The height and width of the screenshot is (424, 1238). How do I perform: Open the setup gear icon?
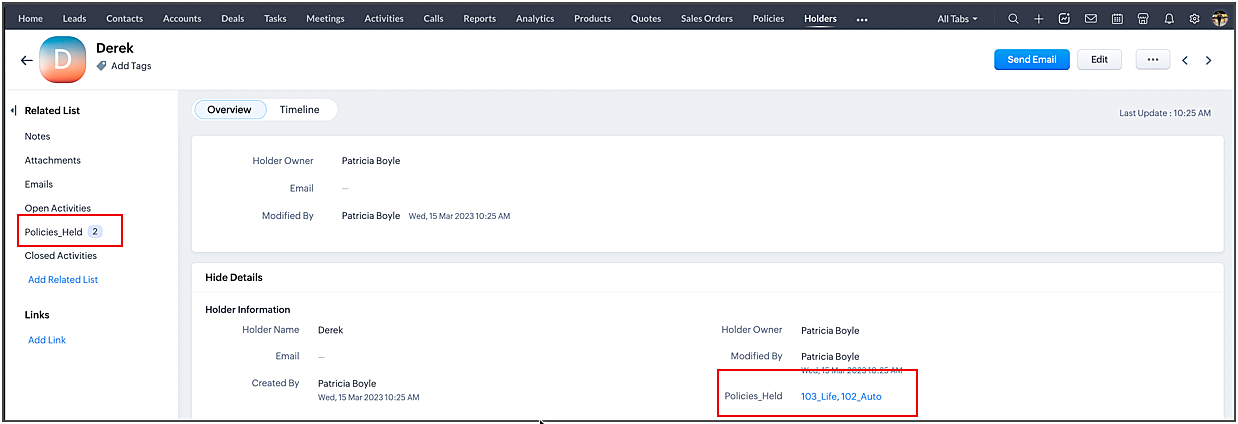pyautogui.click(x=1194, y=19)
